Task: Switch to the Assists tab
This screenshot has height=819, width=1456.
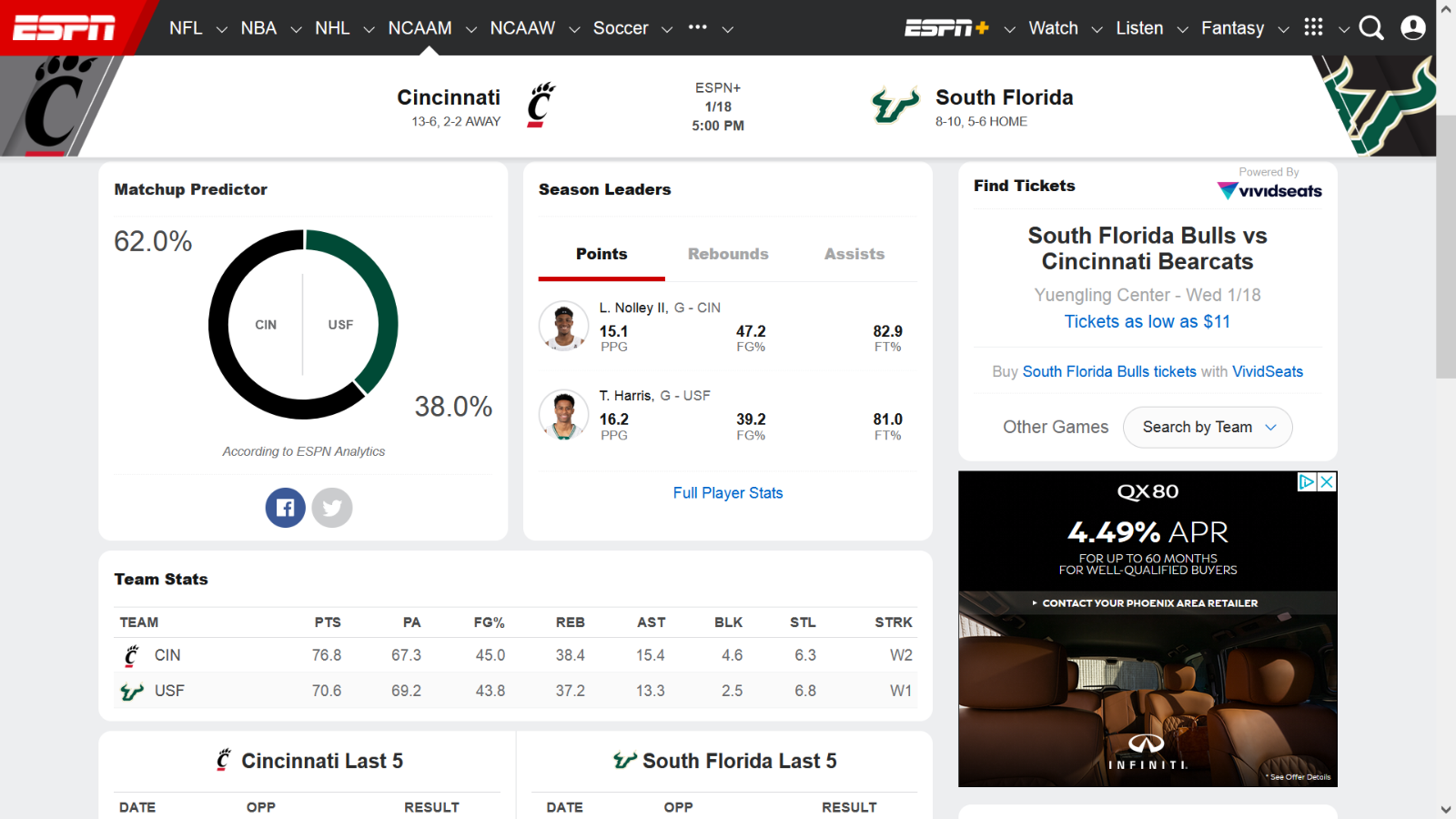Action: (853, 254)
